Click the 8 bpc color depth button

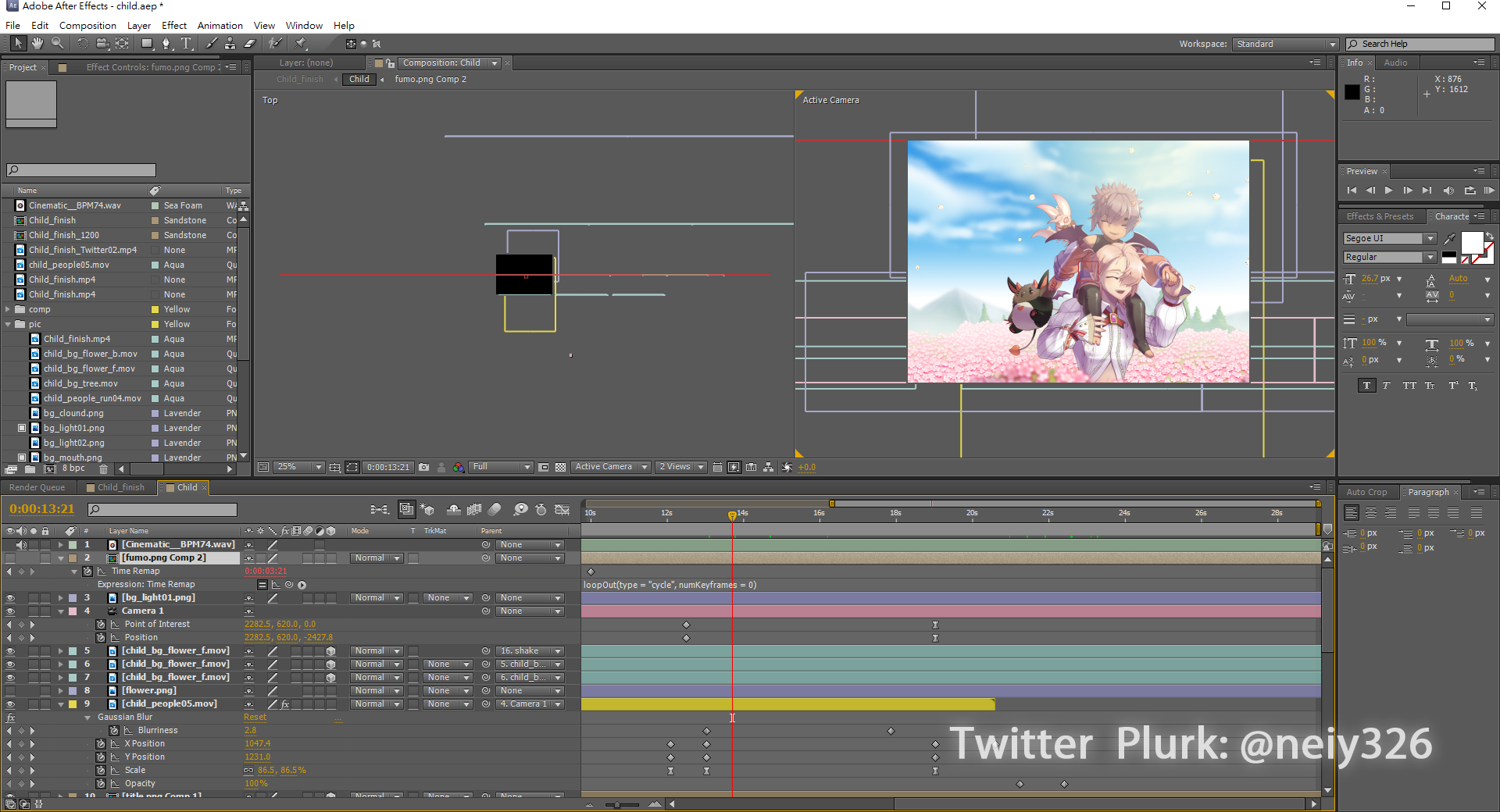tap(73, 468)
